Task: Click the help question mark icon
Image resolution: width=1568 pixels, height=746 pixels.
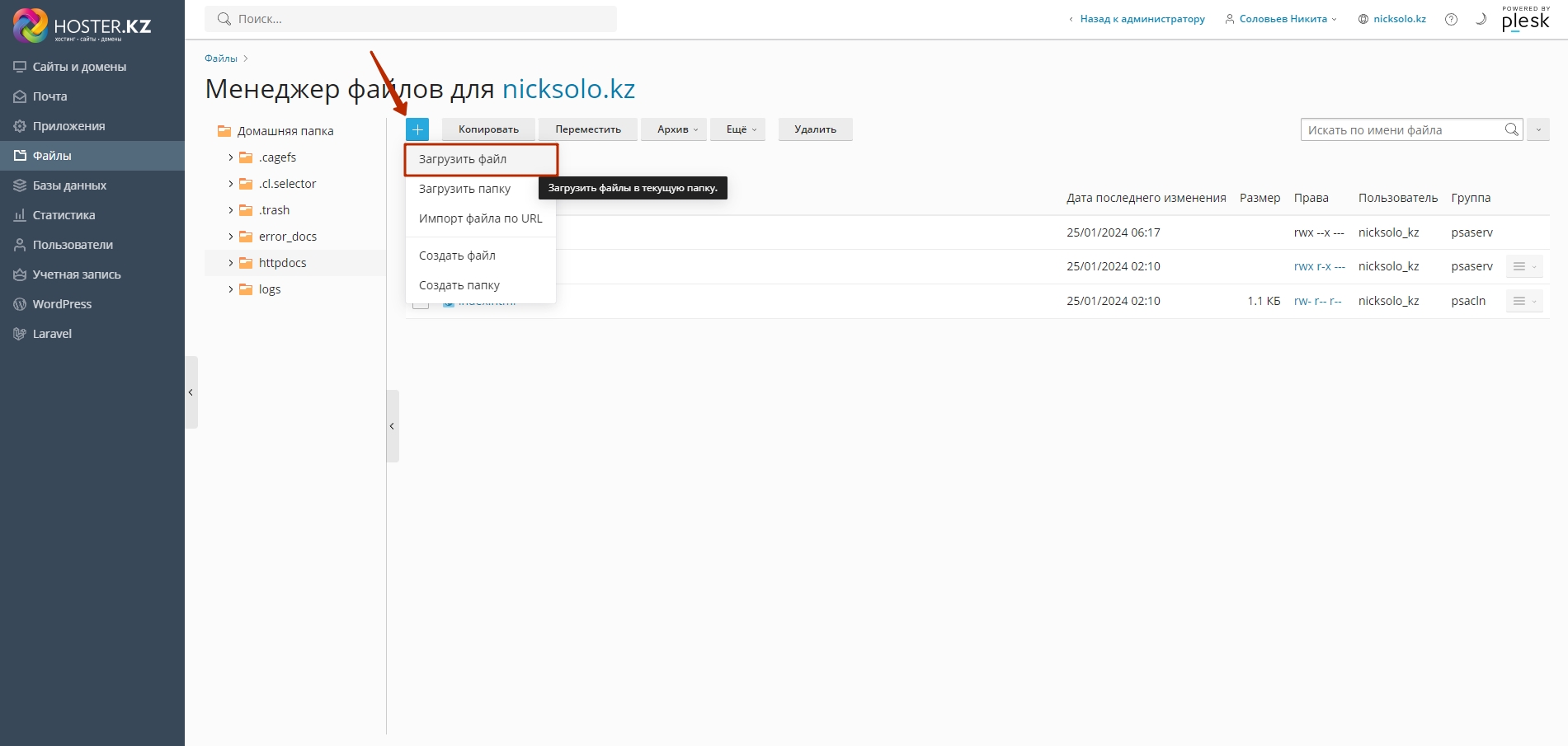Action: [x=1451, y=19]
